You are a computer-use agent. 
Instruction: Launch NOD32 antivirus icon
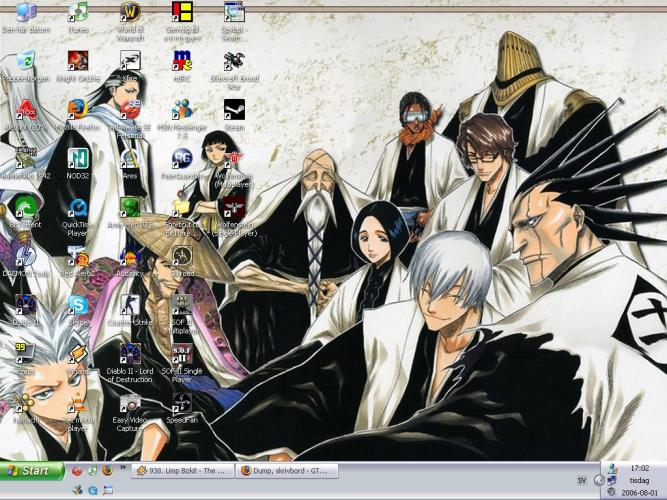point(78,164)
